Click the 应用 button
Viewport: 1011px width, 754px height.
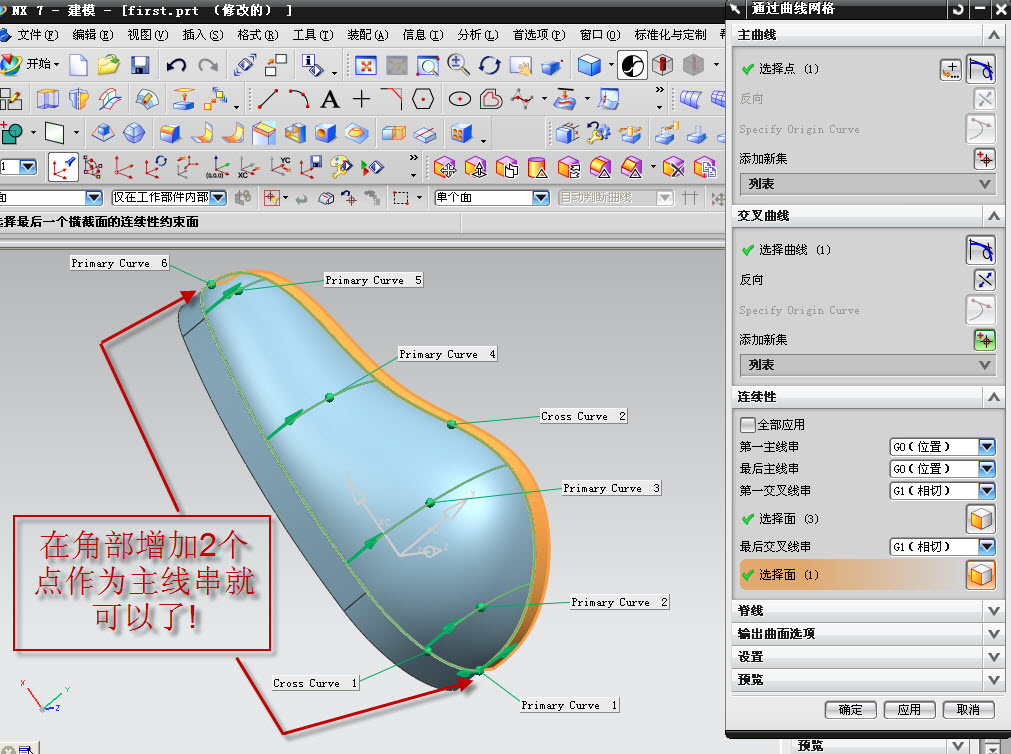click(909, 710)
